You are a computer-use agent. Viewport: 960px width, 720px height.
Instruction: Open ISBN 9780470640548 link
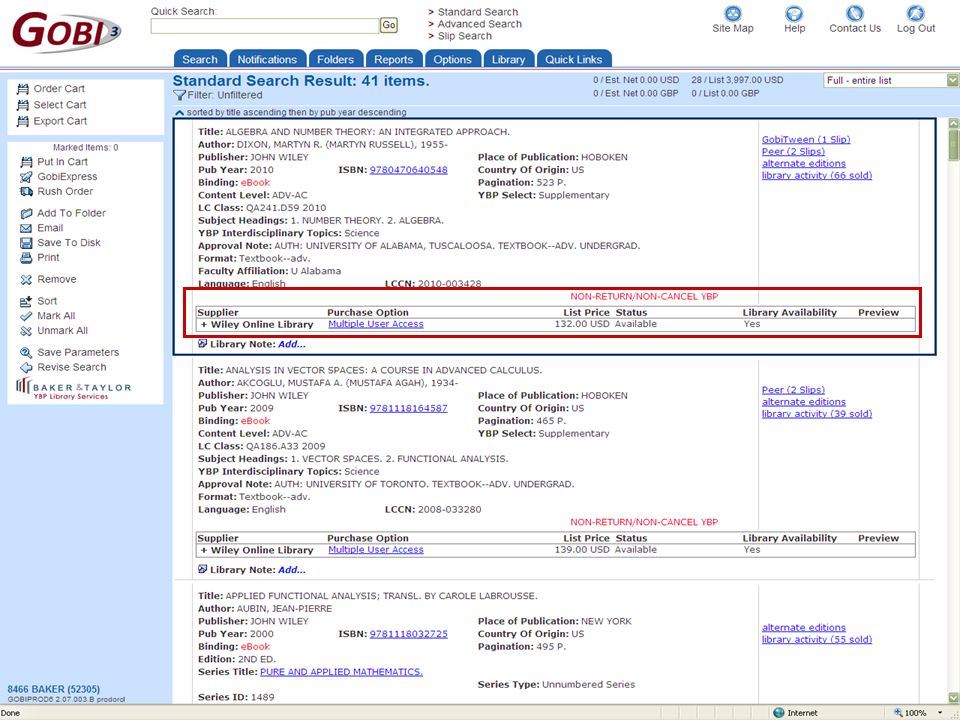(x=408, y=170)
